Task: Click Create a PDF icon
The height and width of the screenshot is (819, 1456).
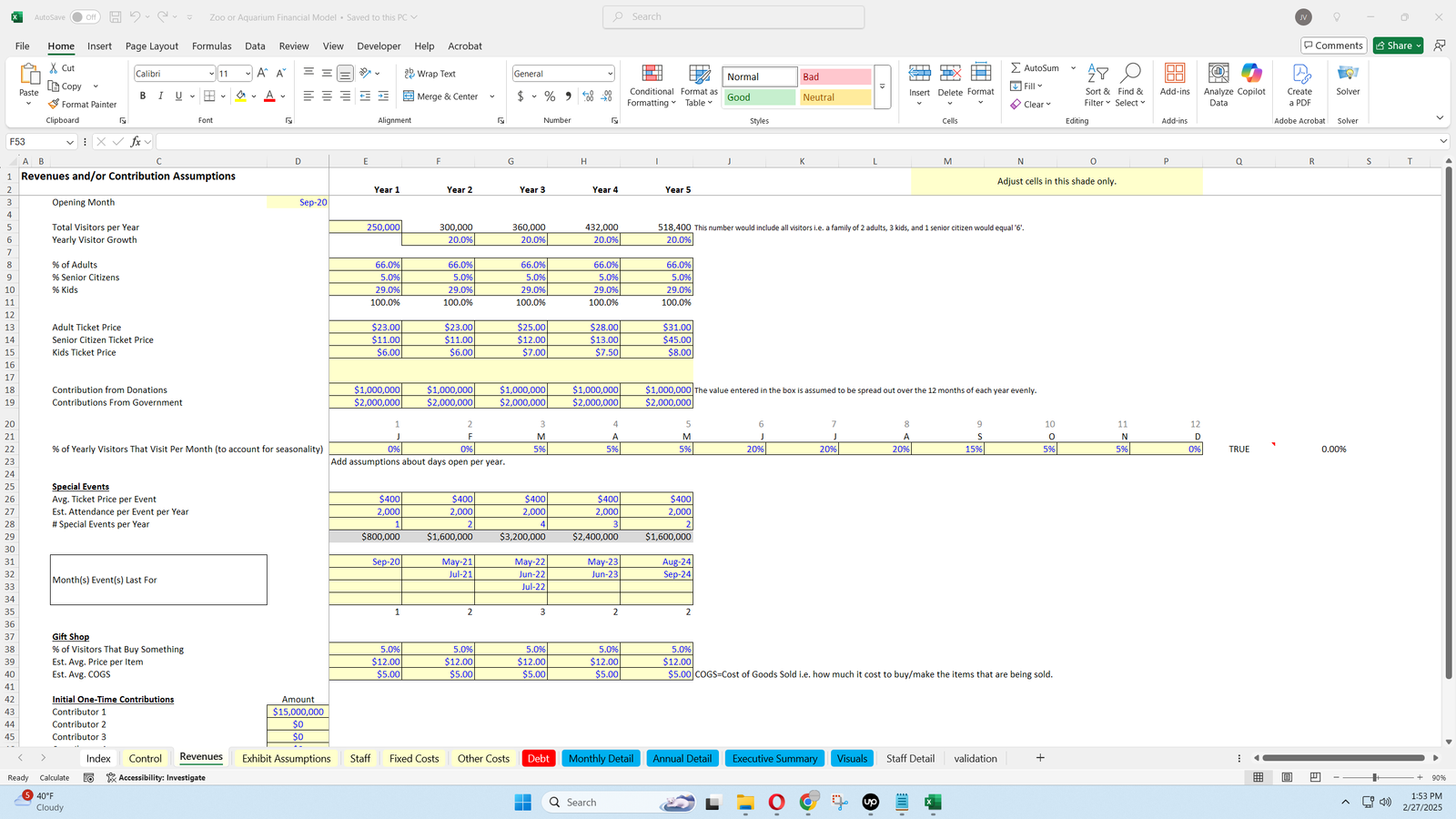Action: point(1299,75)
